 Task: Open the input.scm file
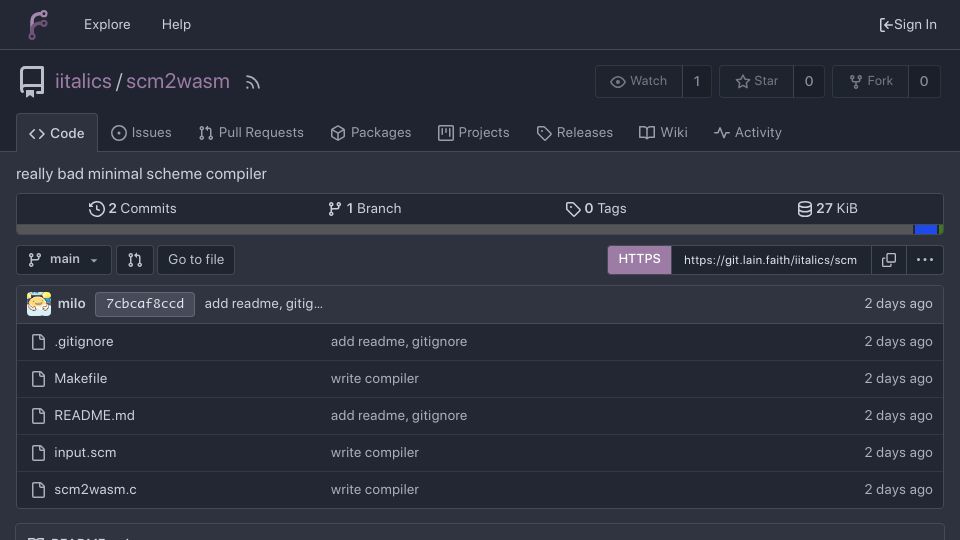click(x=85, y=453)
